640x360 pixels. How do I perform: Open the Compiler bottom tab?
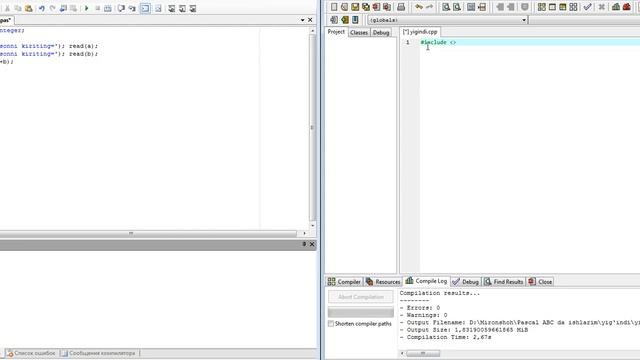pyautogui.click(x=344, y=282)
